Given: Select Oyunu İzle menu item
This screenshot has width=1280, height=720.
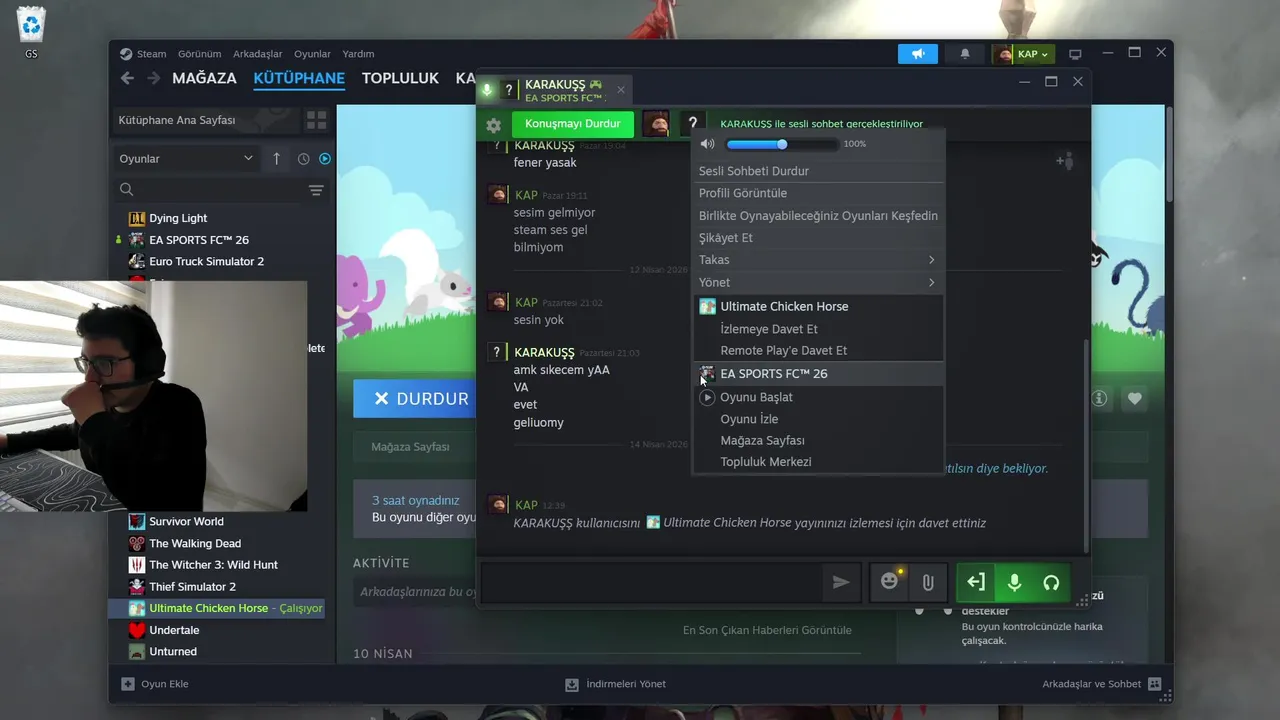Looking at the screenshot, I should pos(818,419).
